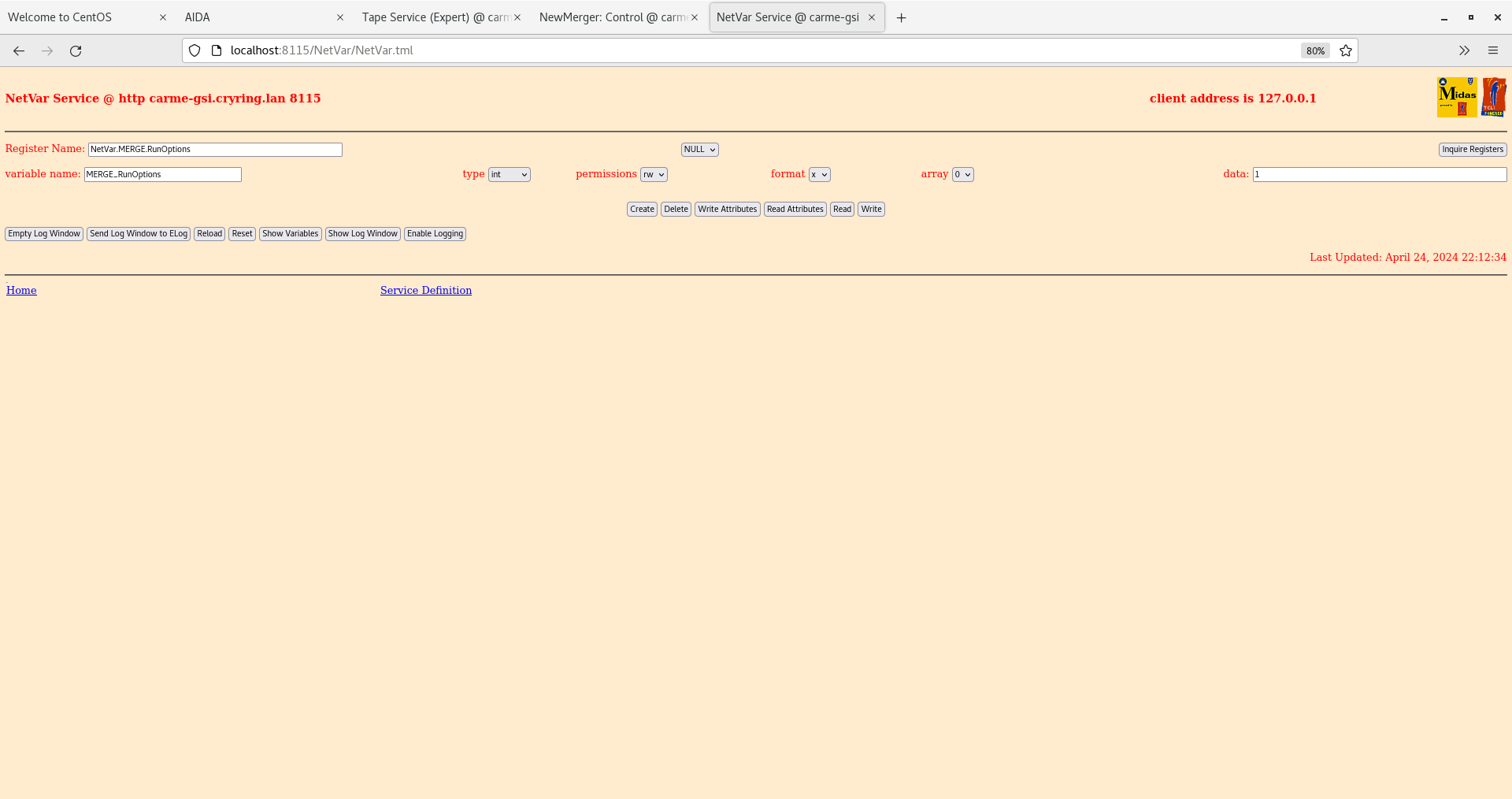1512x799 pixels.
Task: Click the Reset button
Action: (243, 234)
